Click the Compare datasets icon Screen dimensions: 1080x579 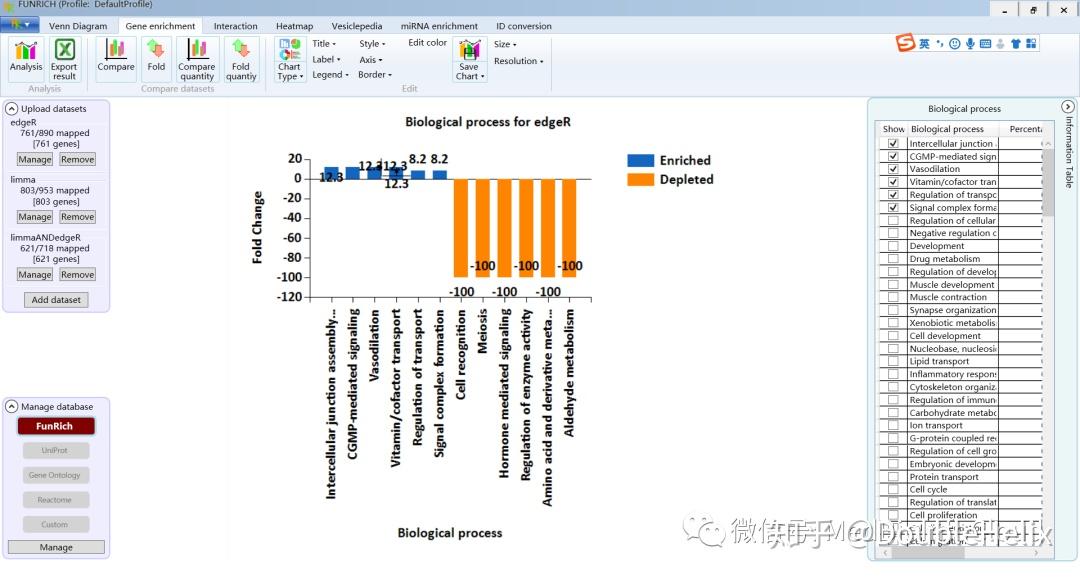[x=115, y=57]
